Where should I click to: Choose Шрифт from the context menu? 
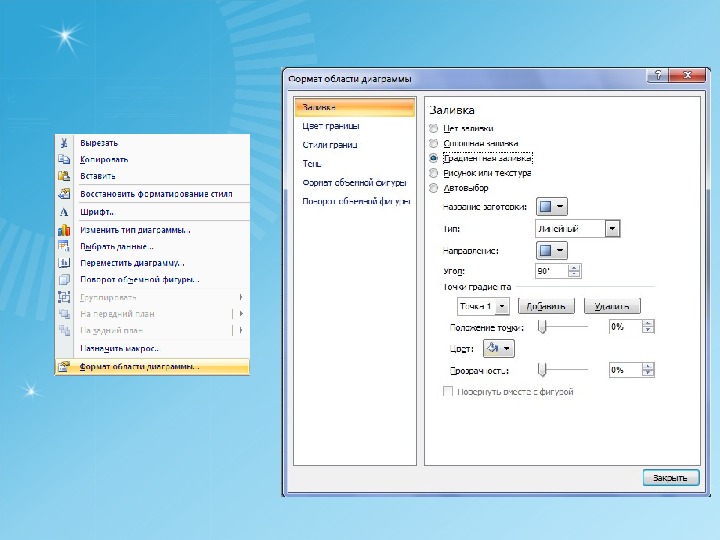click(152, 212)
